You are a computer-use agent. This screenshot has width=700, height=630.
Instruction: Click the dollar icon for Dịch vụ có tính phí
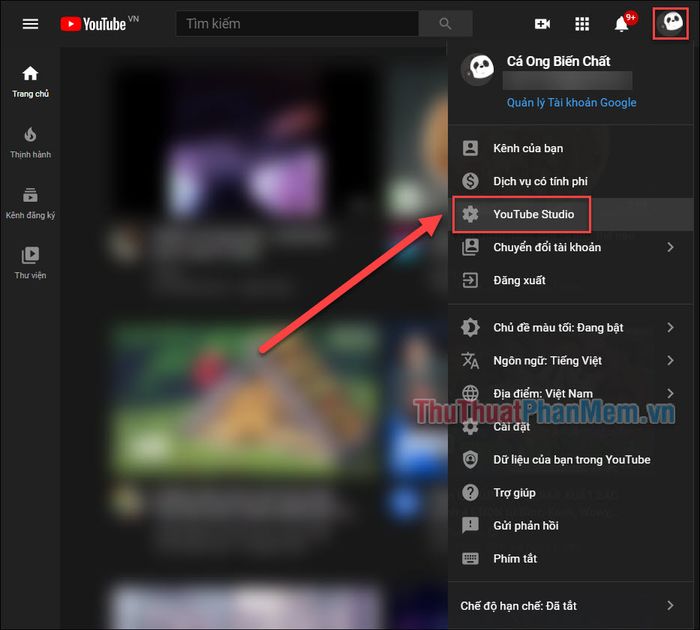(x=470, y=181)
